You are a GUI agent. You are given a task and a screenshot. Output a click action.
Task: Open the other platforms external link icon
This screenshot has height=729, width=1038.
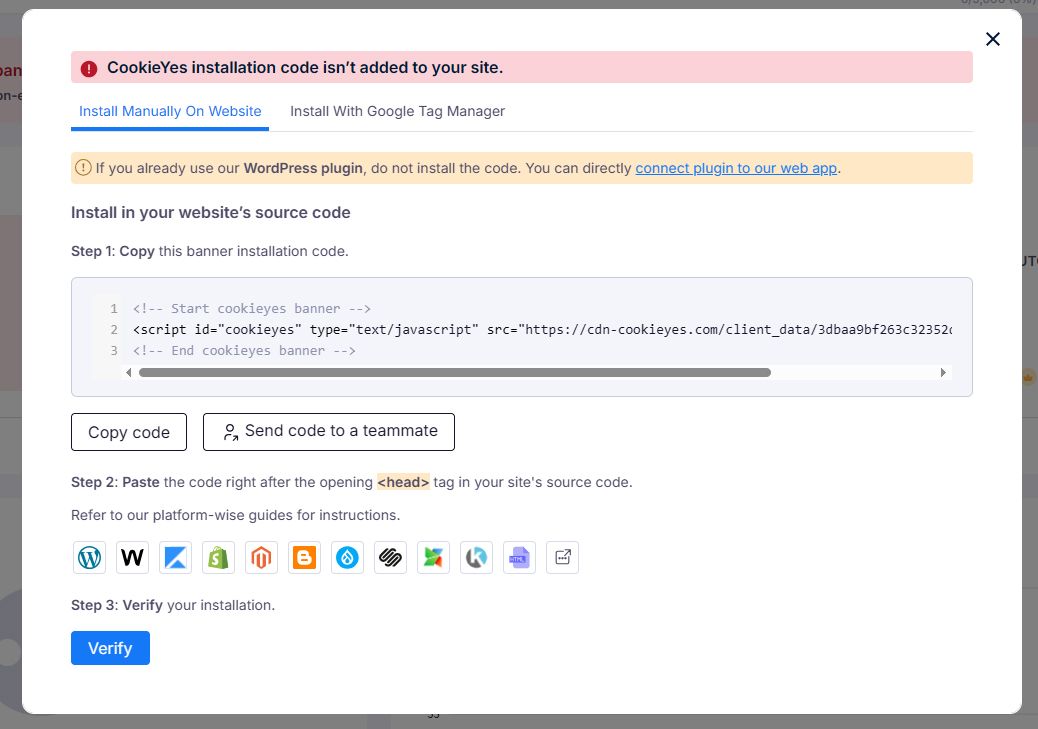[x=563, y=558]
